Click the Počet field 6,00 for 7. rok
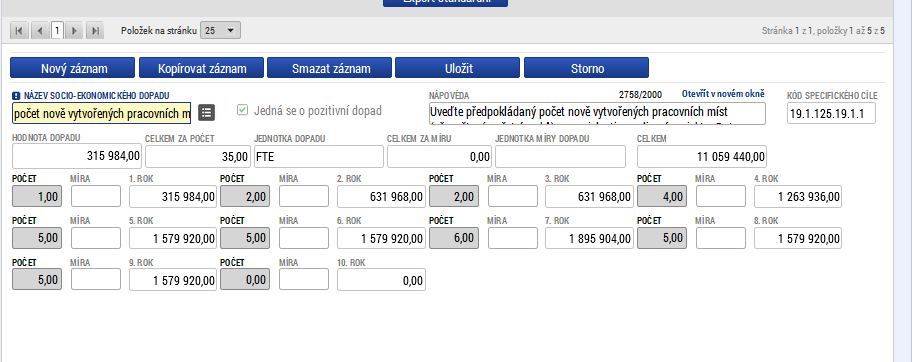The width and height of the screenshot is (912, 362). pos(454,237)
